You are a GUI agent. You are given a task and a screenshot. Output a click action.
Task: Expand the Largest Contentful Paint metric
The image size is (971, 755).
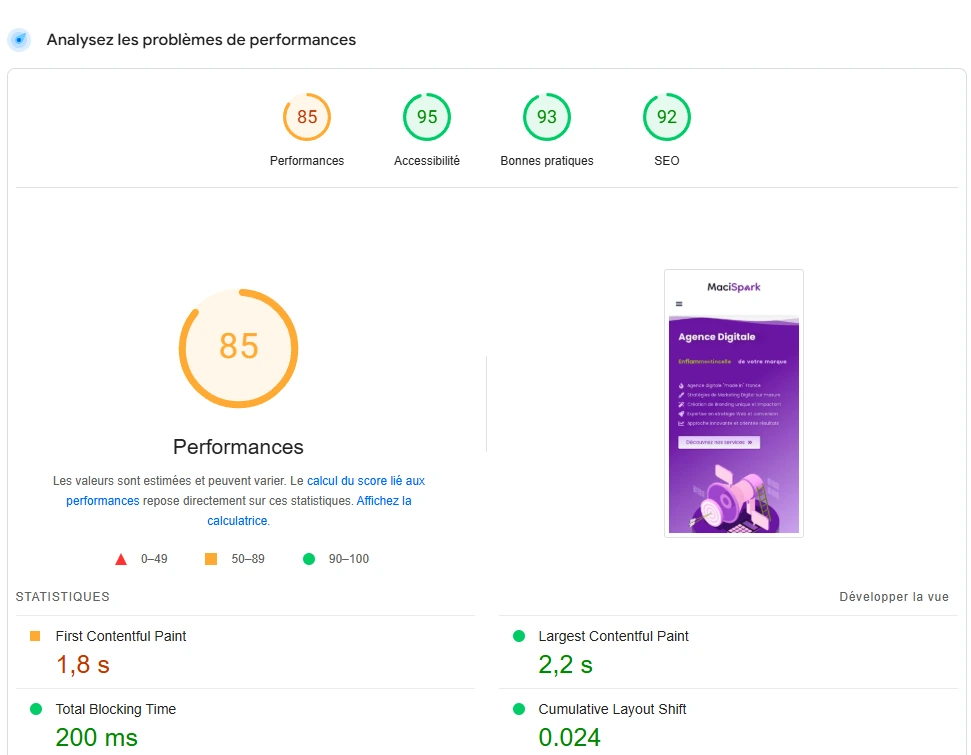[x=728, y=653]
